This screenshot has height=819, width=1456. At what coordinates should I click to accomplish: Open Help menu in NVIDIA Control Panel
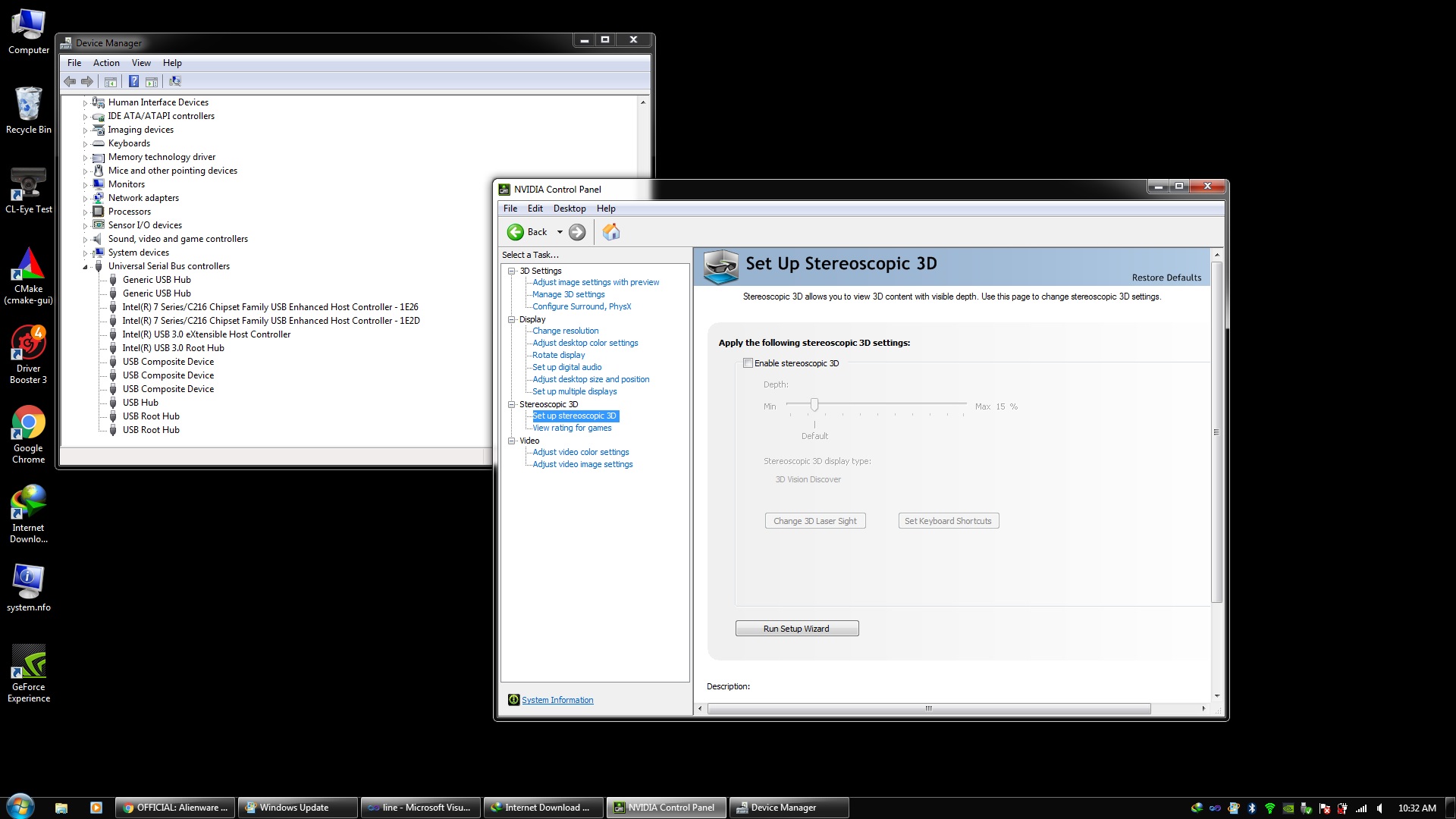tap(606, 209)
